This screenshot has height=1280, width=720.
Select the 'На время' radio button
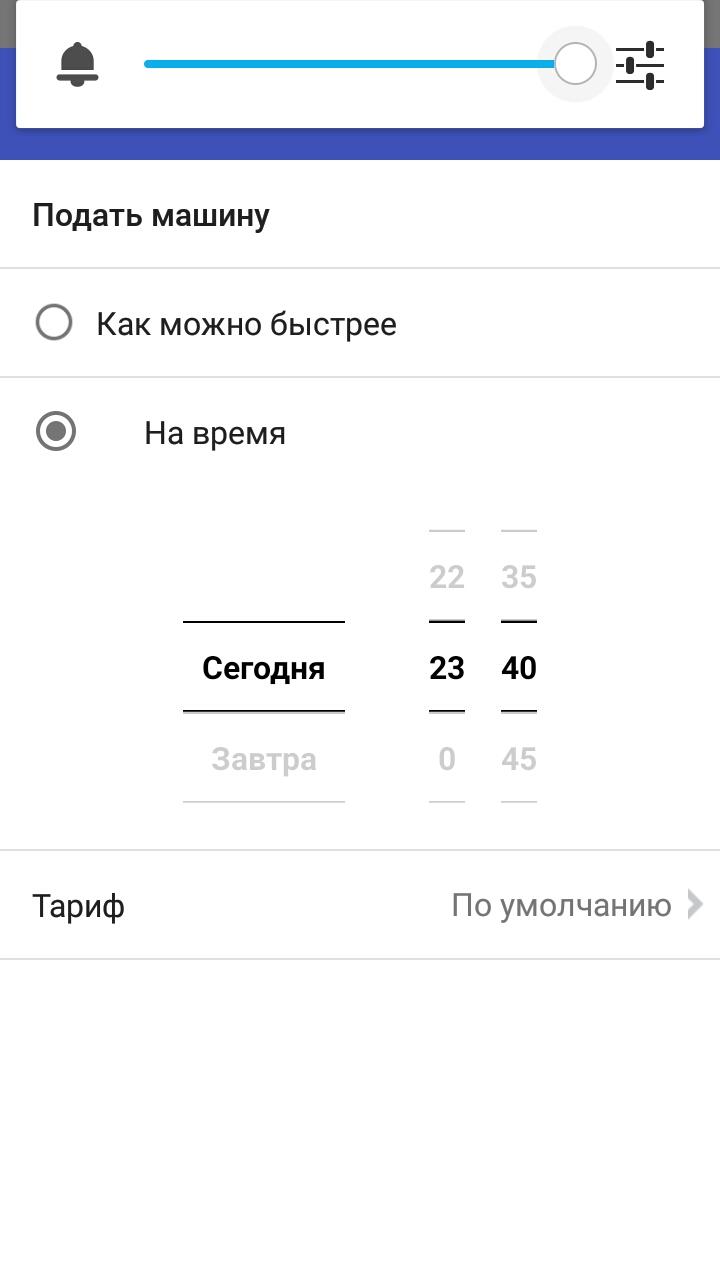[x=56, y=432]
